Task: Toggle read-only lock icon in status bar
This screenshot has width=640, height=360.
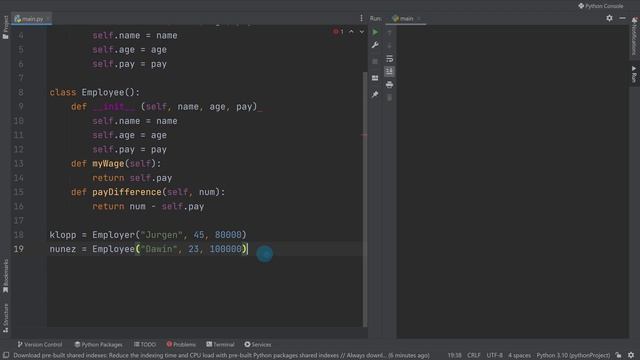Action: coord(619,356)
